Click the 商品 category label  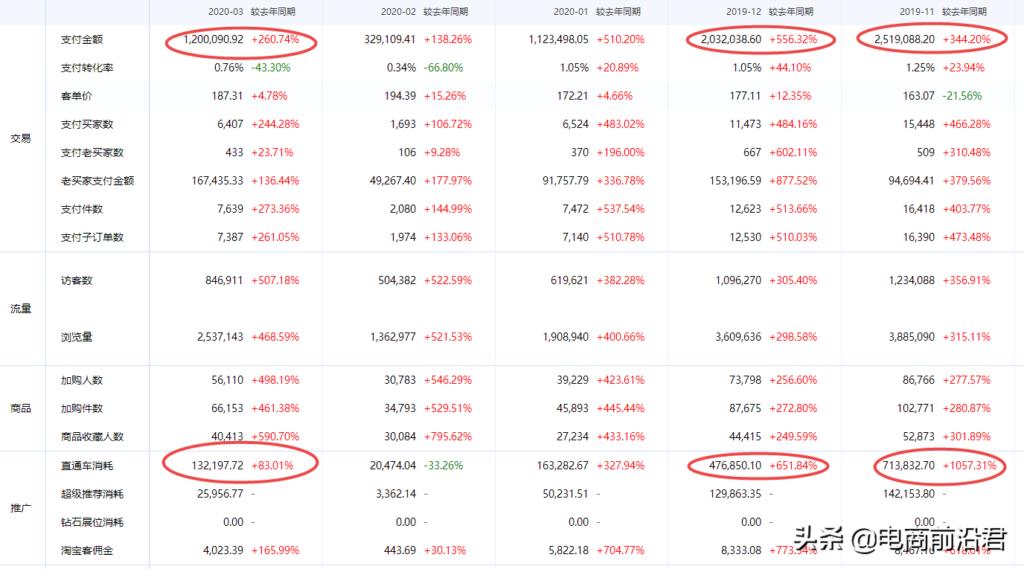click(20, 408)
